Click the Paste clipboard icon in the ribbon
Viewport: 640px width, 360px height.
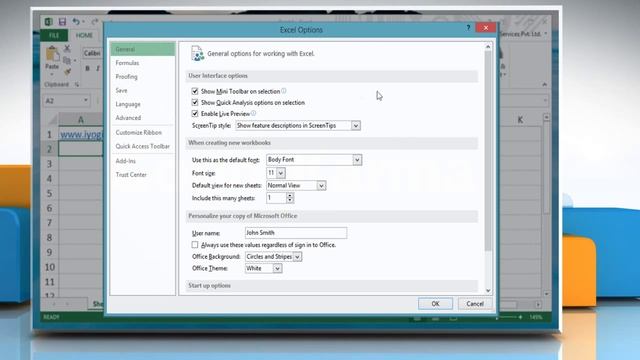point(52,54)
